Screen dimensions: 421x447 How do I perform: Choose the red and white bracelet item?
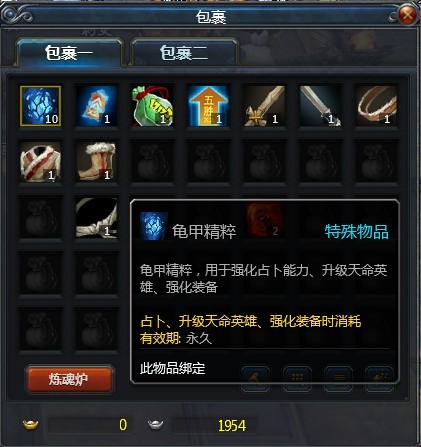click(x=377, y=106)
